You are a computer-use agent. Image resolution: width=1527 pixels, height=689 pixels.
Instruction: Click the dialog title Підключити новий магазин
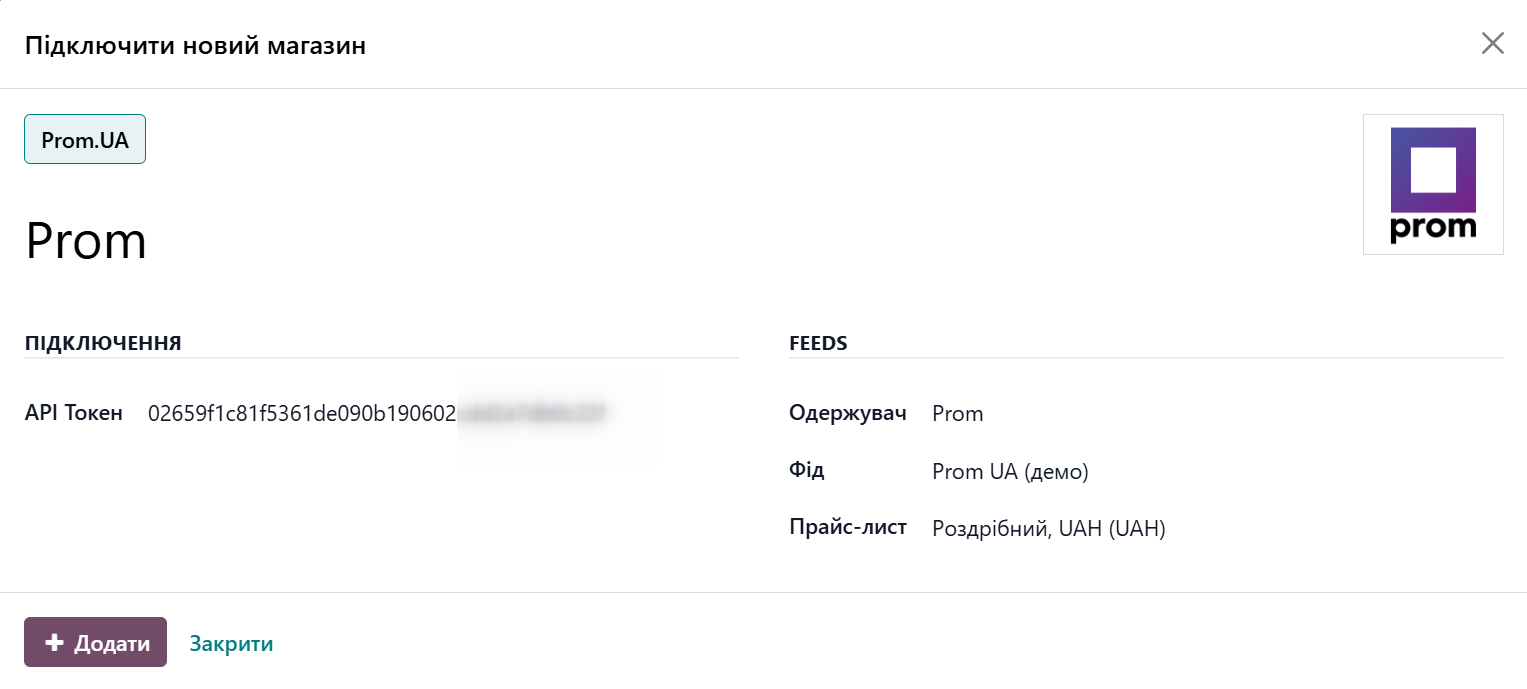195,44
